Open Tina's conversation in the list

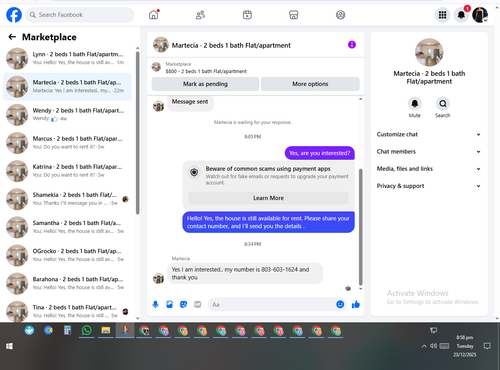(67, 311)
